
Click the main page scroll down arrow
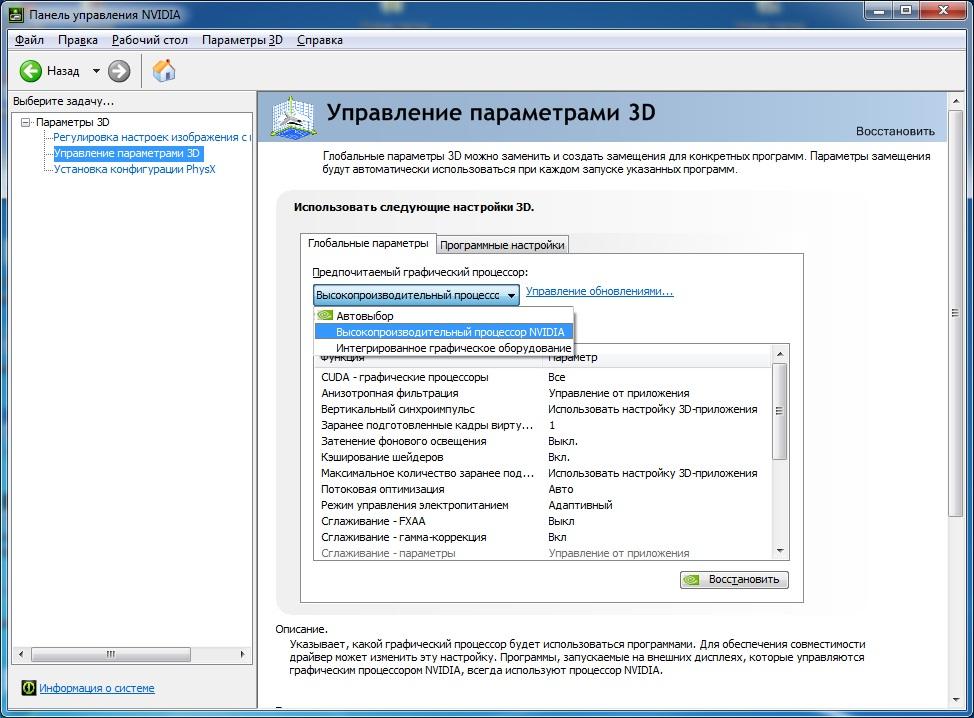[x=955, y=699]
